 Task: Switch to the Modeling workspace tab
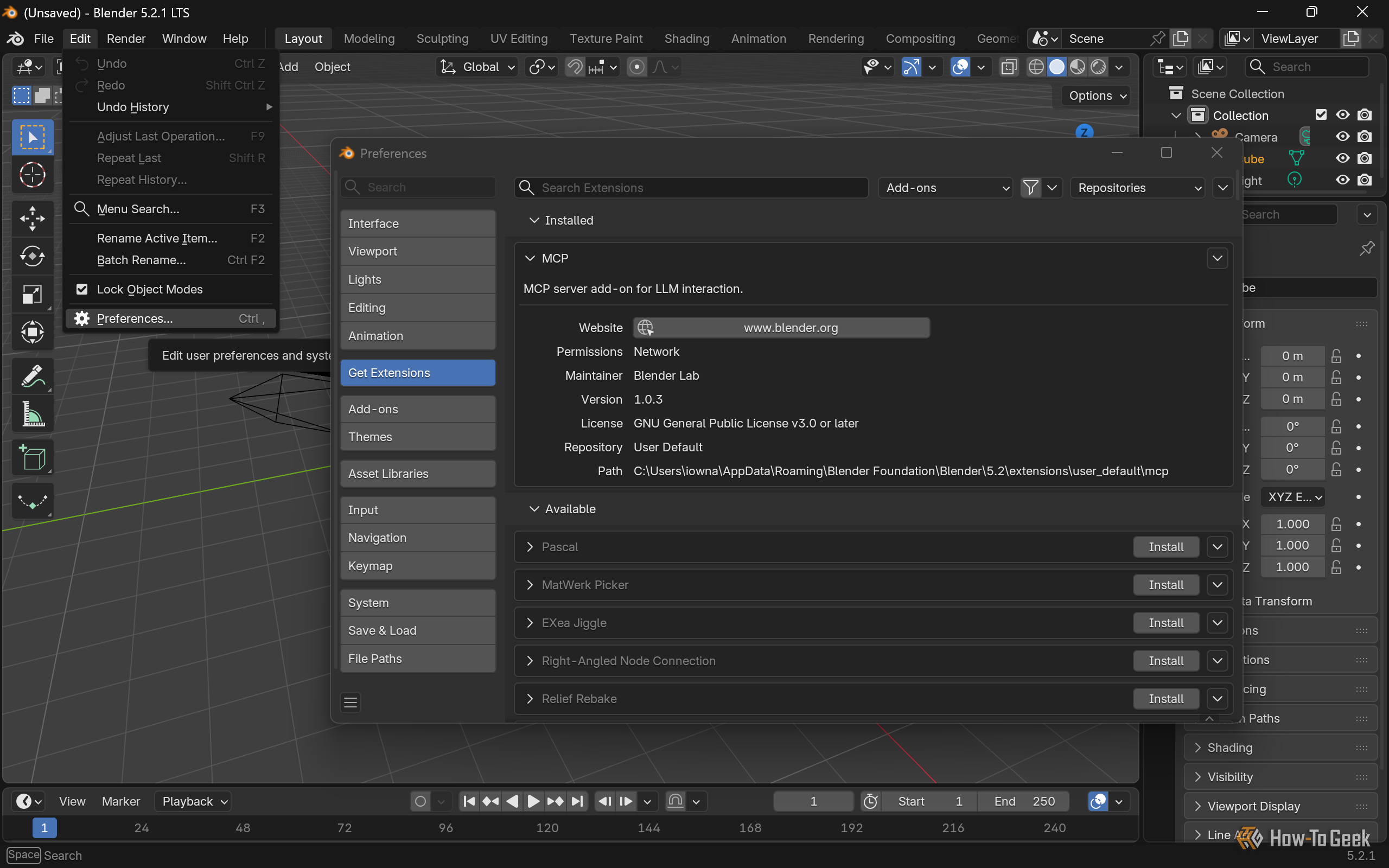click(x=369, y=39)
